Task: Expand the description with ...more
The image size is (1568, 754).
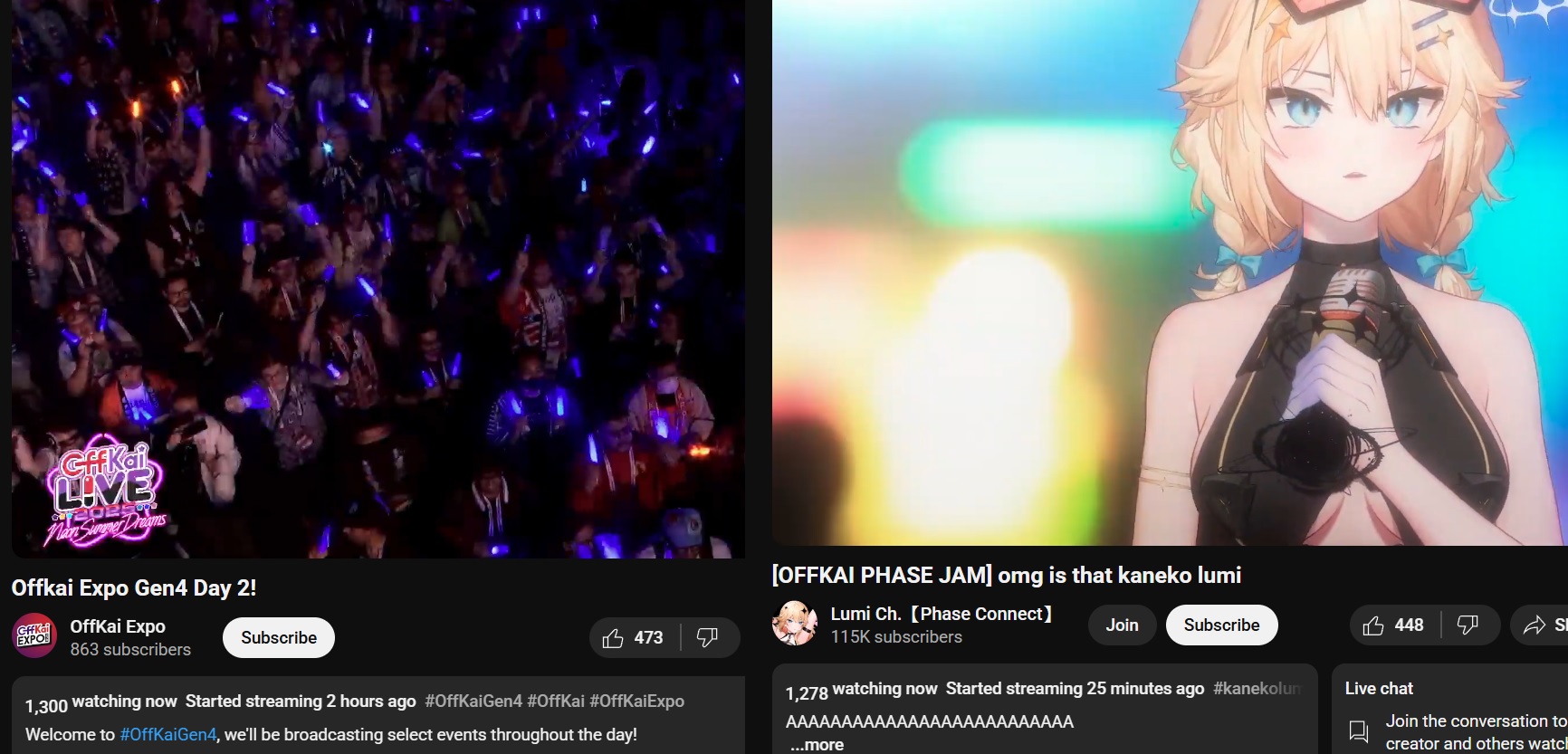Action: pos(817,745)
